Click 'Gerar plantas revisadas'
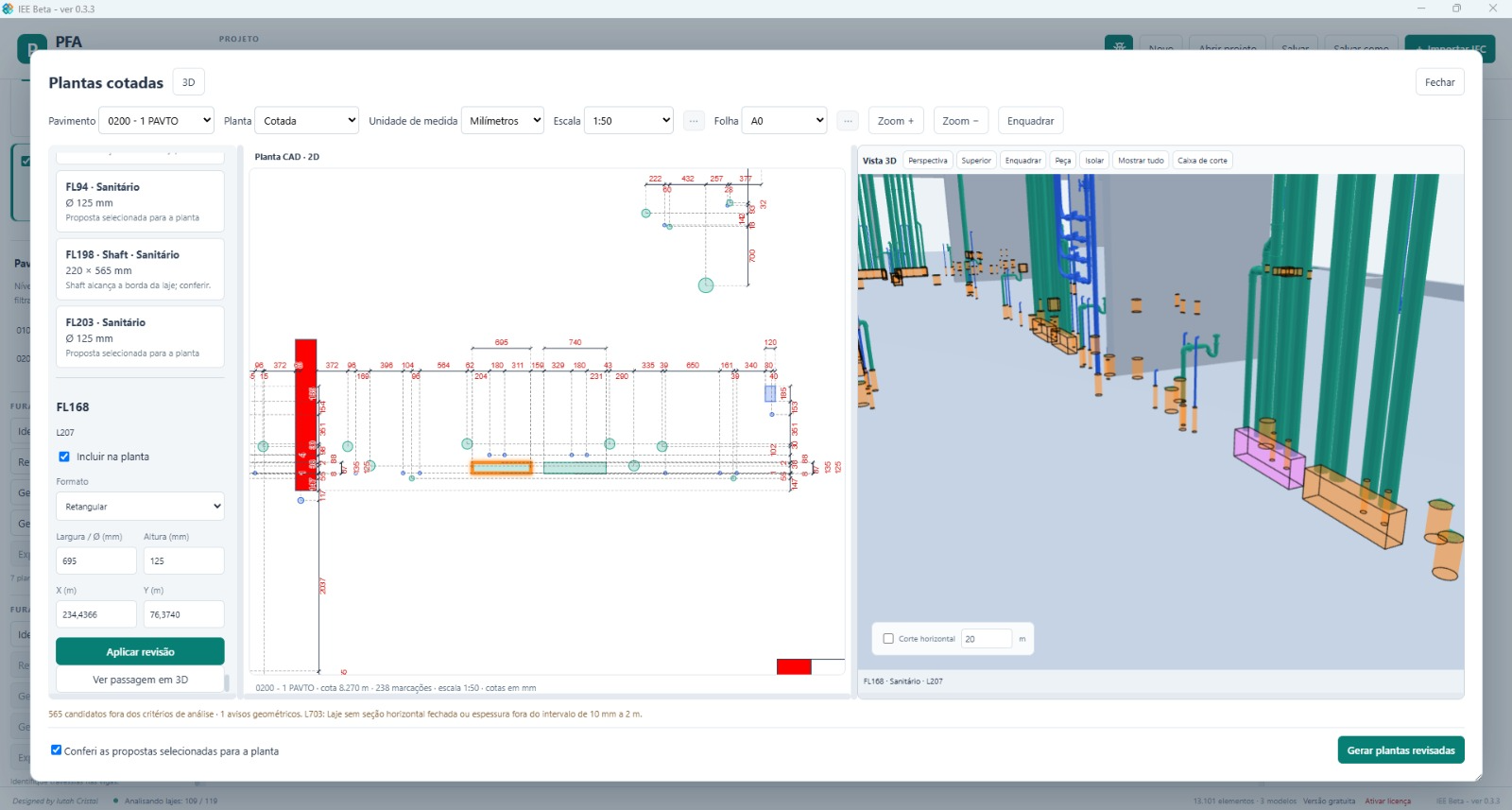This screenshot has height=810, width=1512. [1401, 750]
